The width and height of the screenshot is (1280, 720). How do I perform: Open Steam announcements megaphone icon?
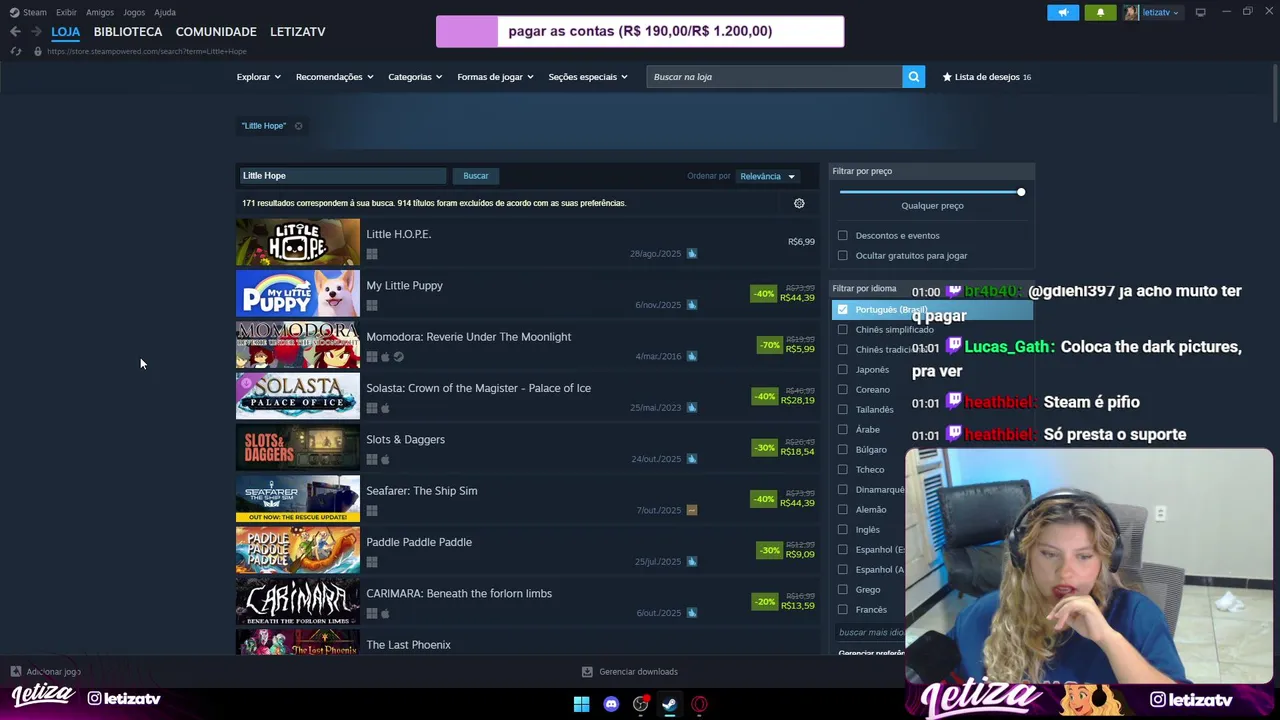pos(1063,12)
